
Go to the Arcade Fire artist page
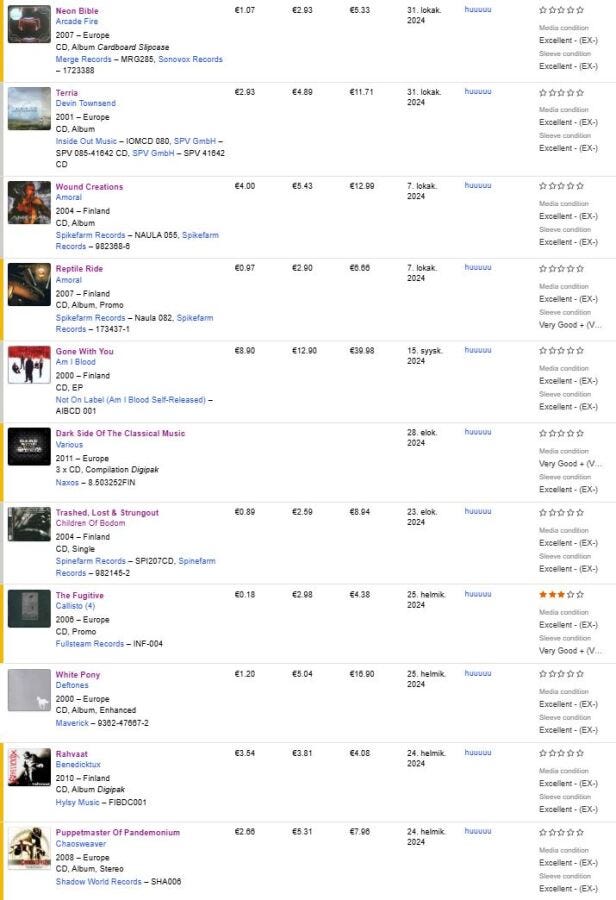tap(77, 21)
